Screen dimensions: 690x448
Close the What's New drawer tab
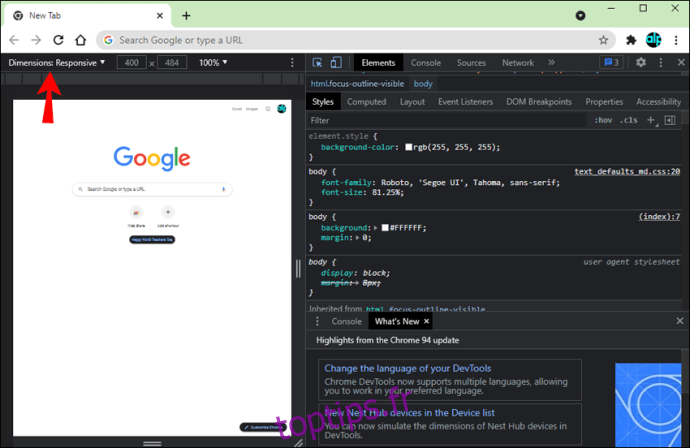426,321
